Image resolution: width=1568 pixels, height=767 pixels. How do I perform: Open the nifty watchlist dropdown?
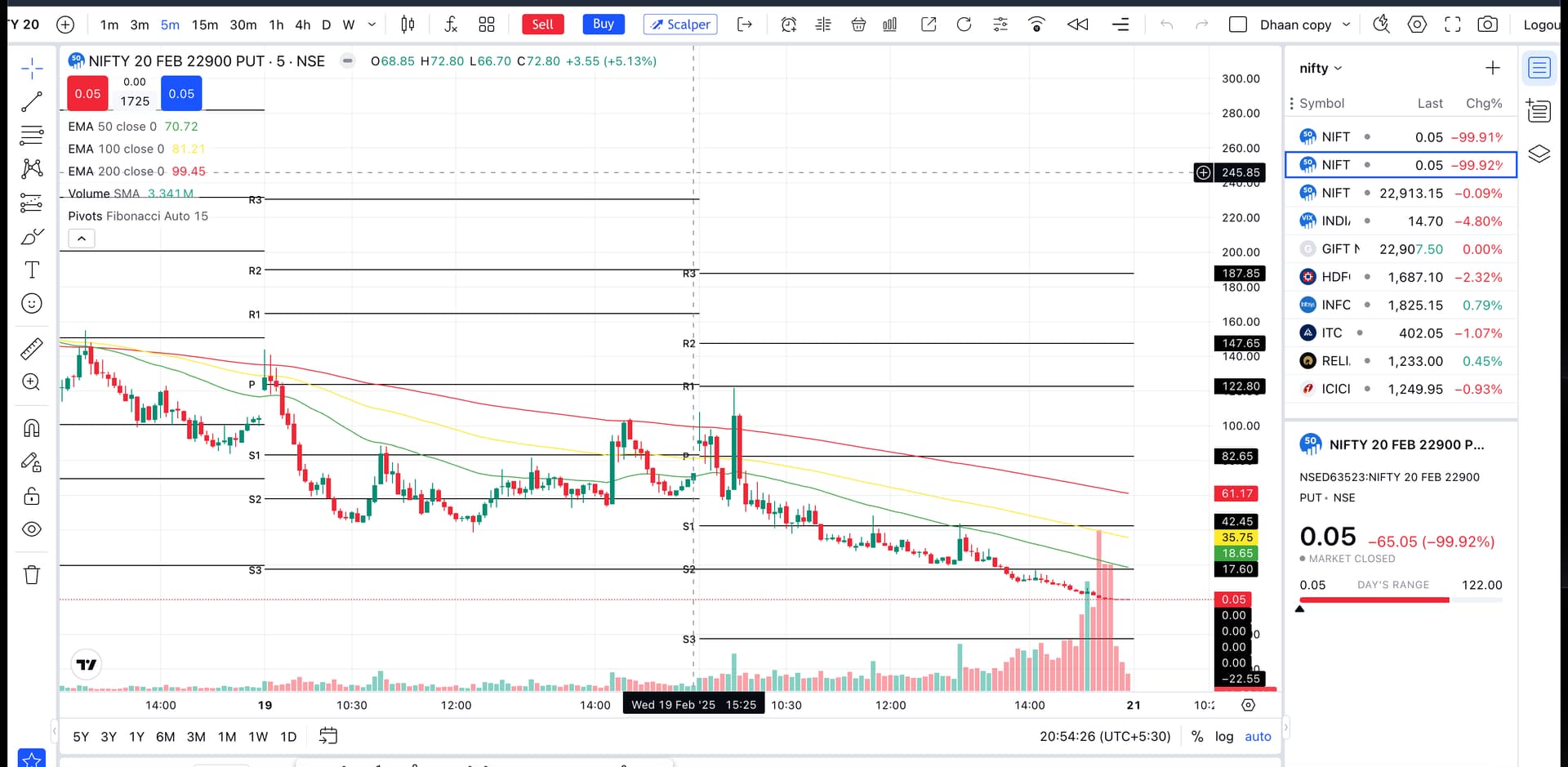tap(1321, 68)
